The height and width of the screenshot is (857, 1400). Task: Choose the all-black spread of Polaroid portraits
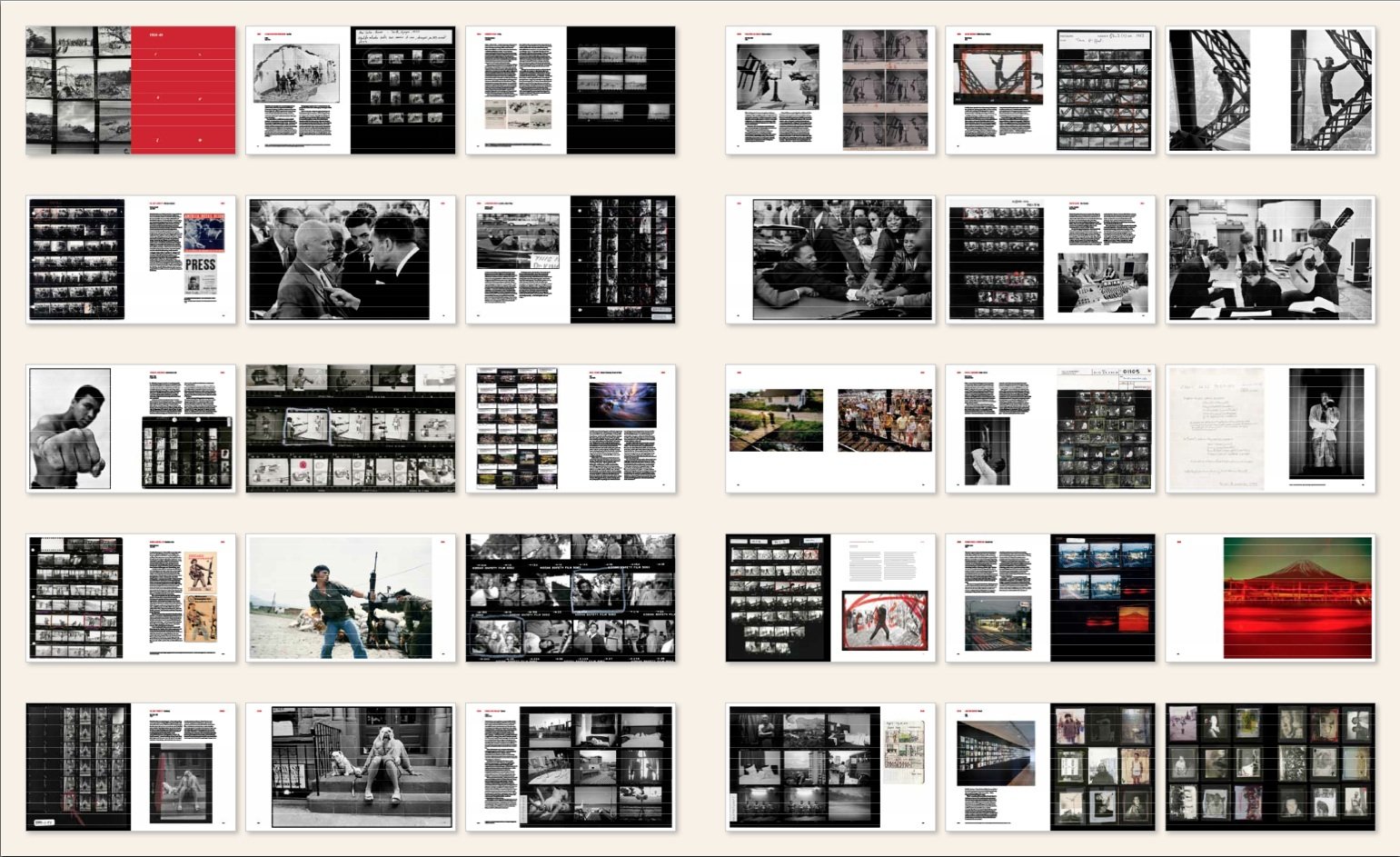(1270, 767)
